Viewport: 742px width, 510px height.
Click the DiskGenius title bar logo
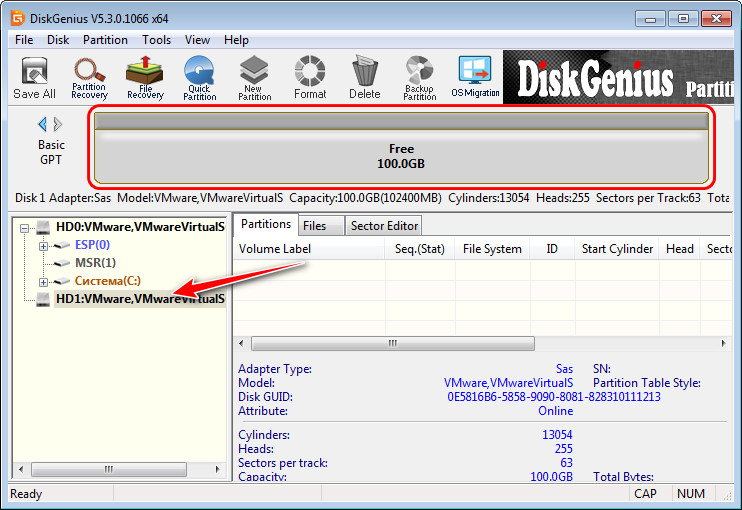coord(18,18)
